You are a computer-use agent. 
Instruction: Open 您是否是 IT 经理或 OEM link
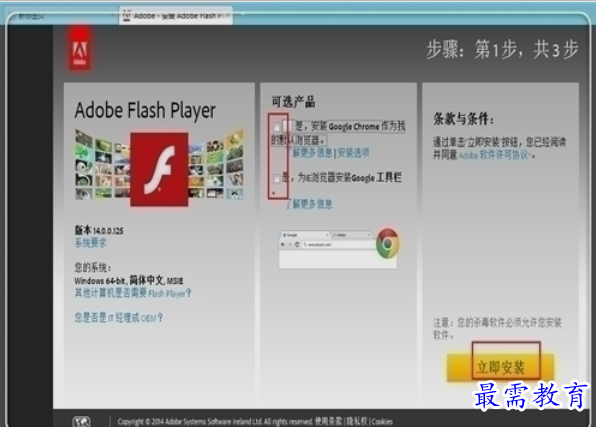119,317
